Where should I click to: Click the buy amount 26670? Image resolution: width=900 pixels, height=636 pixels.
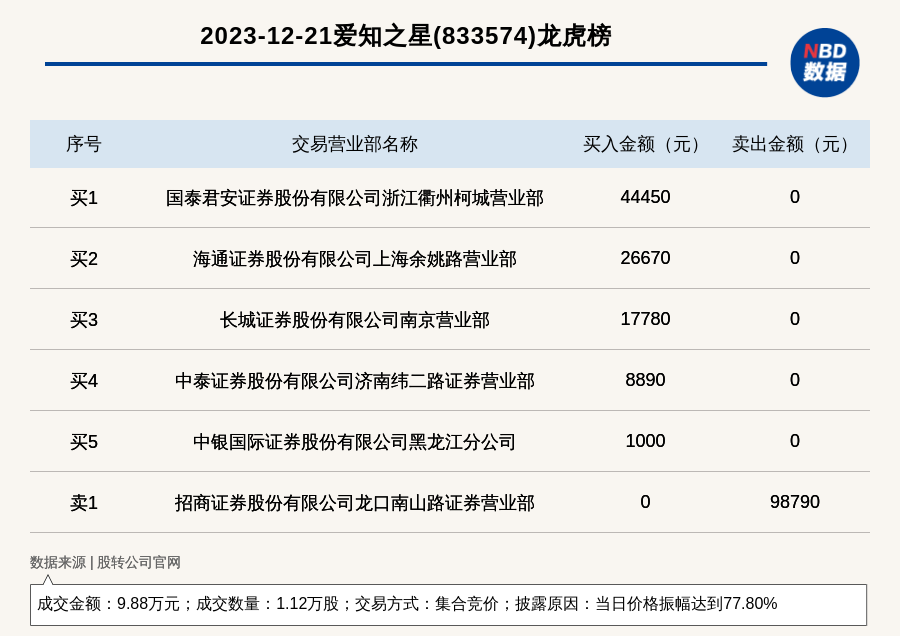point(645,258)
